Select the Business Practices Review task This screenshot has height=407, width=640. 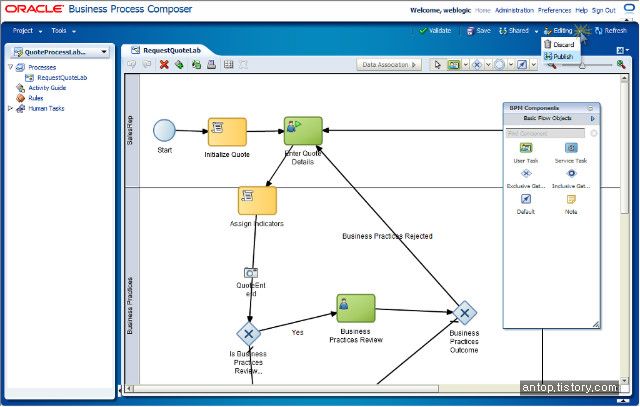coord(356,308)
